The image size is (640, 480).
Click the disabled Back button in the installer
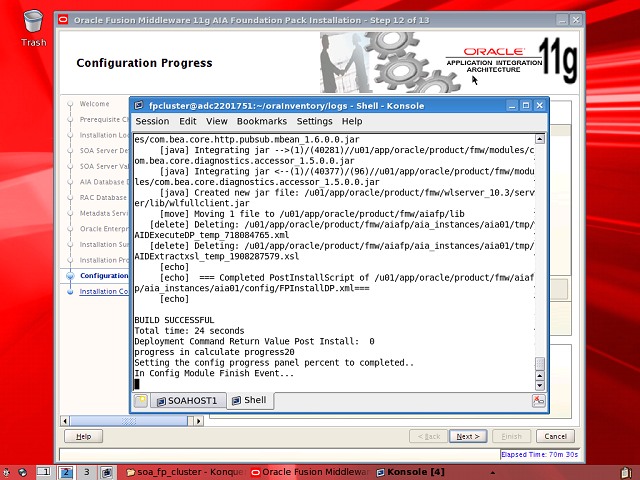(x=429, y=436)
